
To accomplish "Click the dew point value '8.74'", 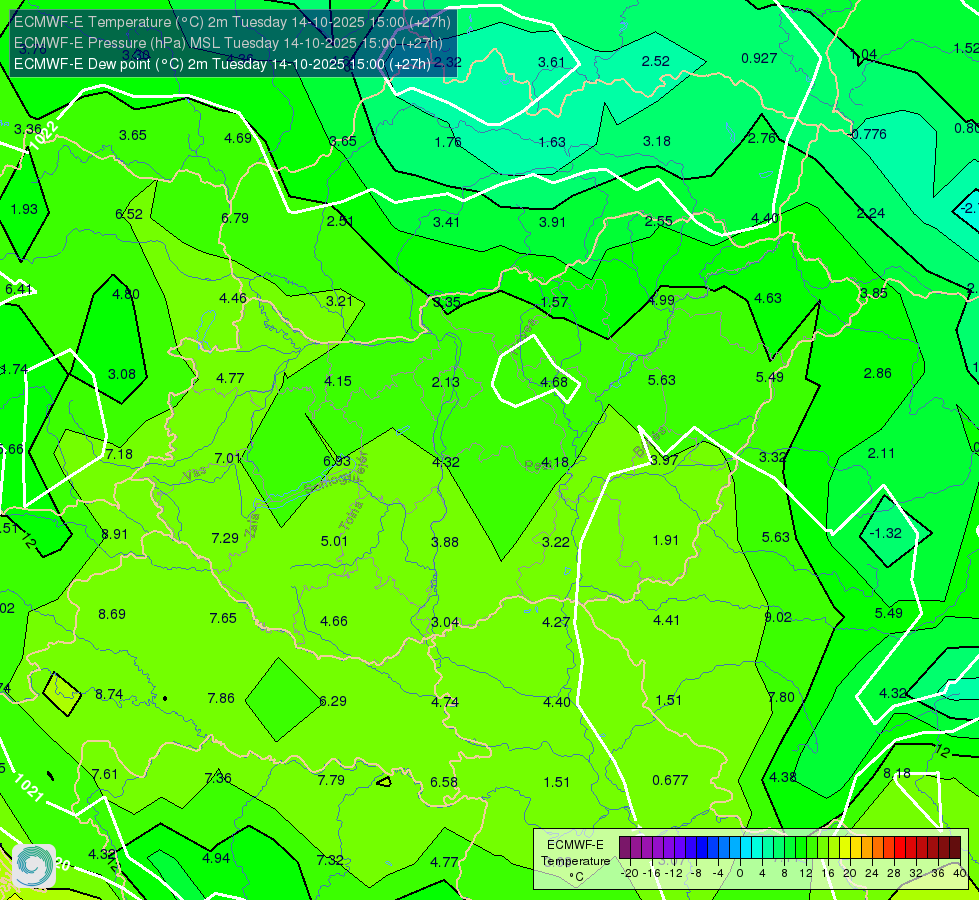I will point(109,695).
